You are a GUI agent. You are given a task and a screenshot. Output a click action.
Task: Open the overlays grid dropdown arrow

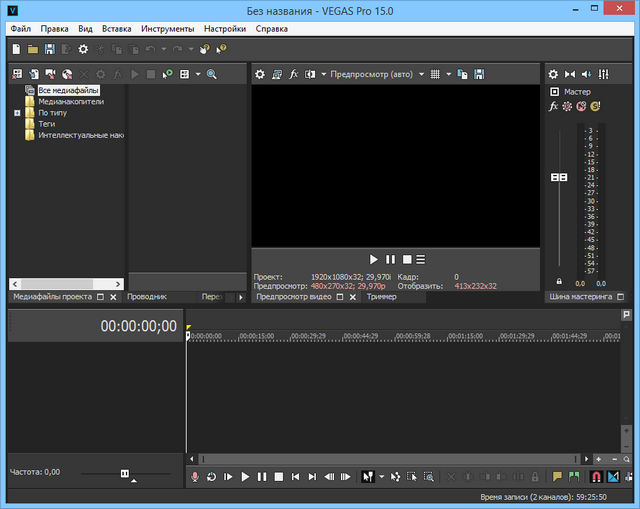449,74
